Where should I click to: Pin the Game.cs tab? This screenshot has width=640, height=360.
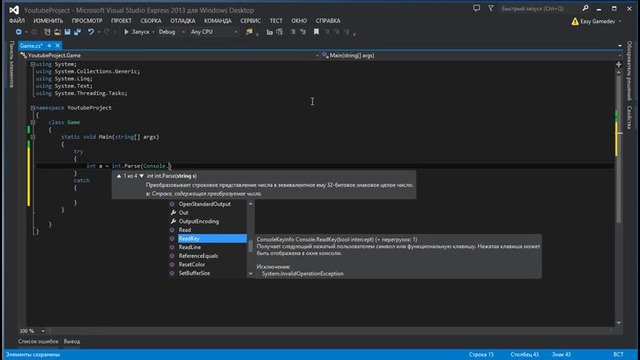click(x=49, y=46)
